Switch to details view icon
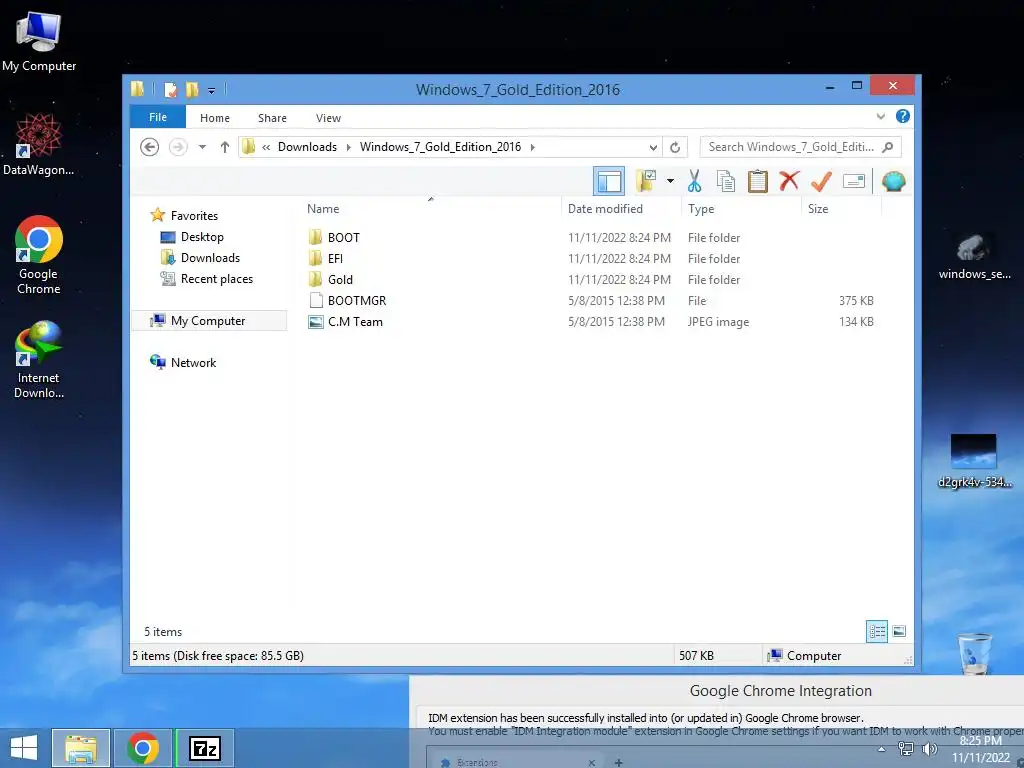This screenshot has height=768, width=1024. click(877, 631)
